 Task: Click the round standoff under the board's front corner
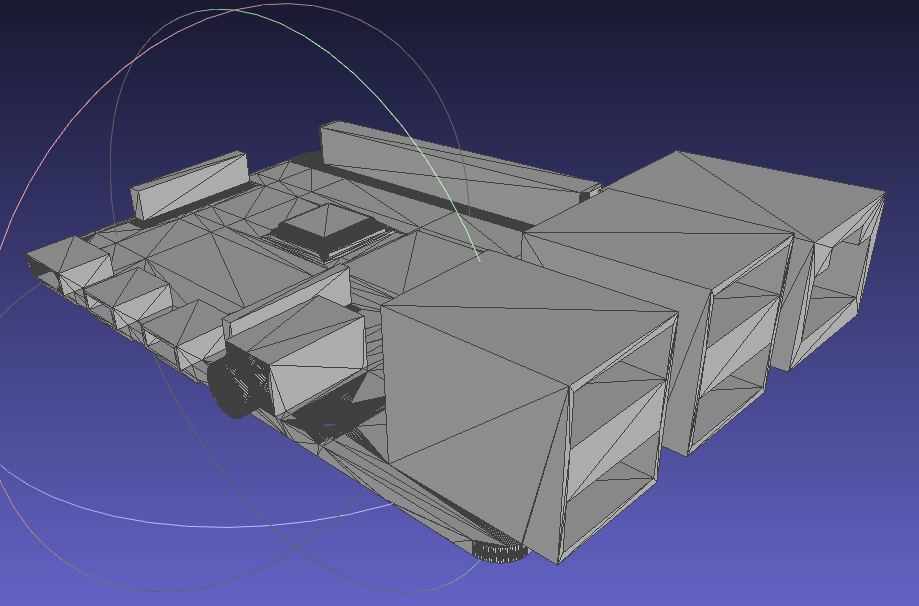498,552
